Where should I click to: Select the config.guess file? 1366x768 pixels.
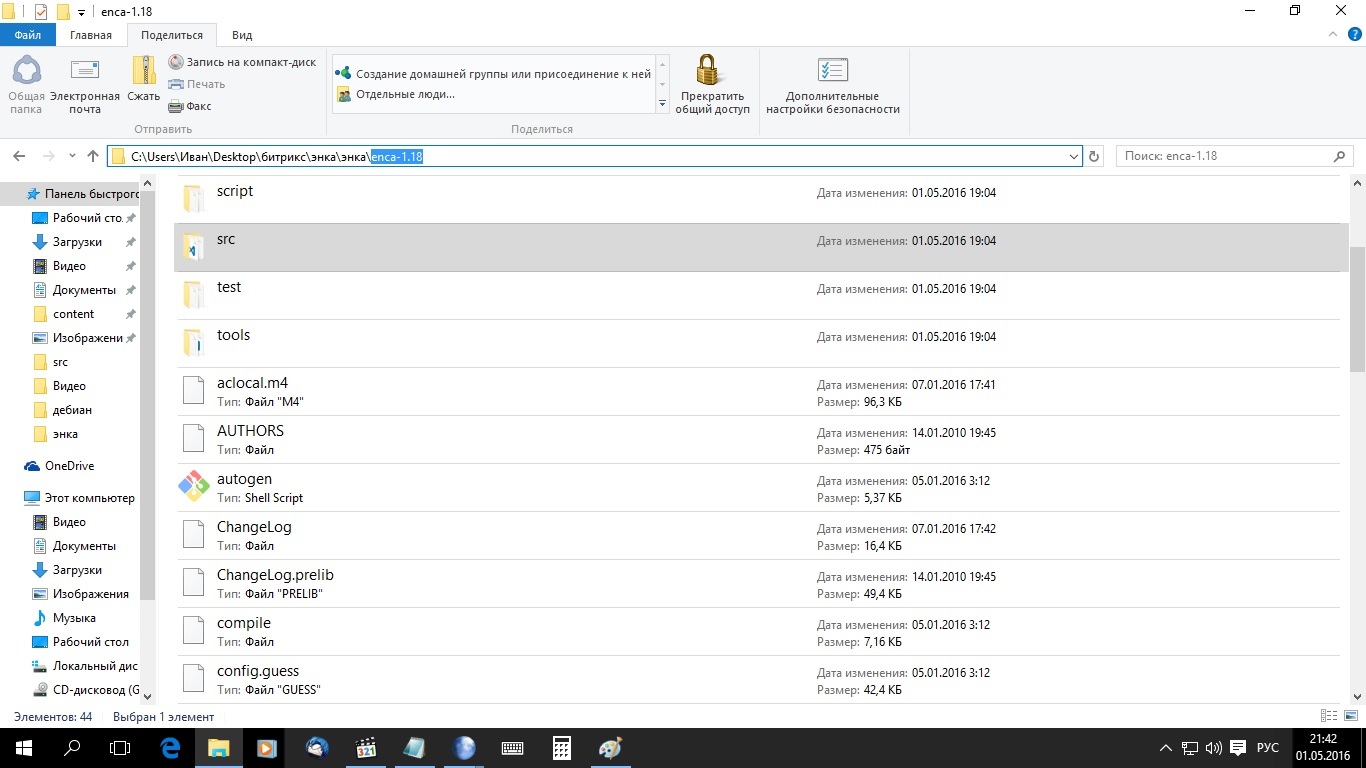[757, 679]
